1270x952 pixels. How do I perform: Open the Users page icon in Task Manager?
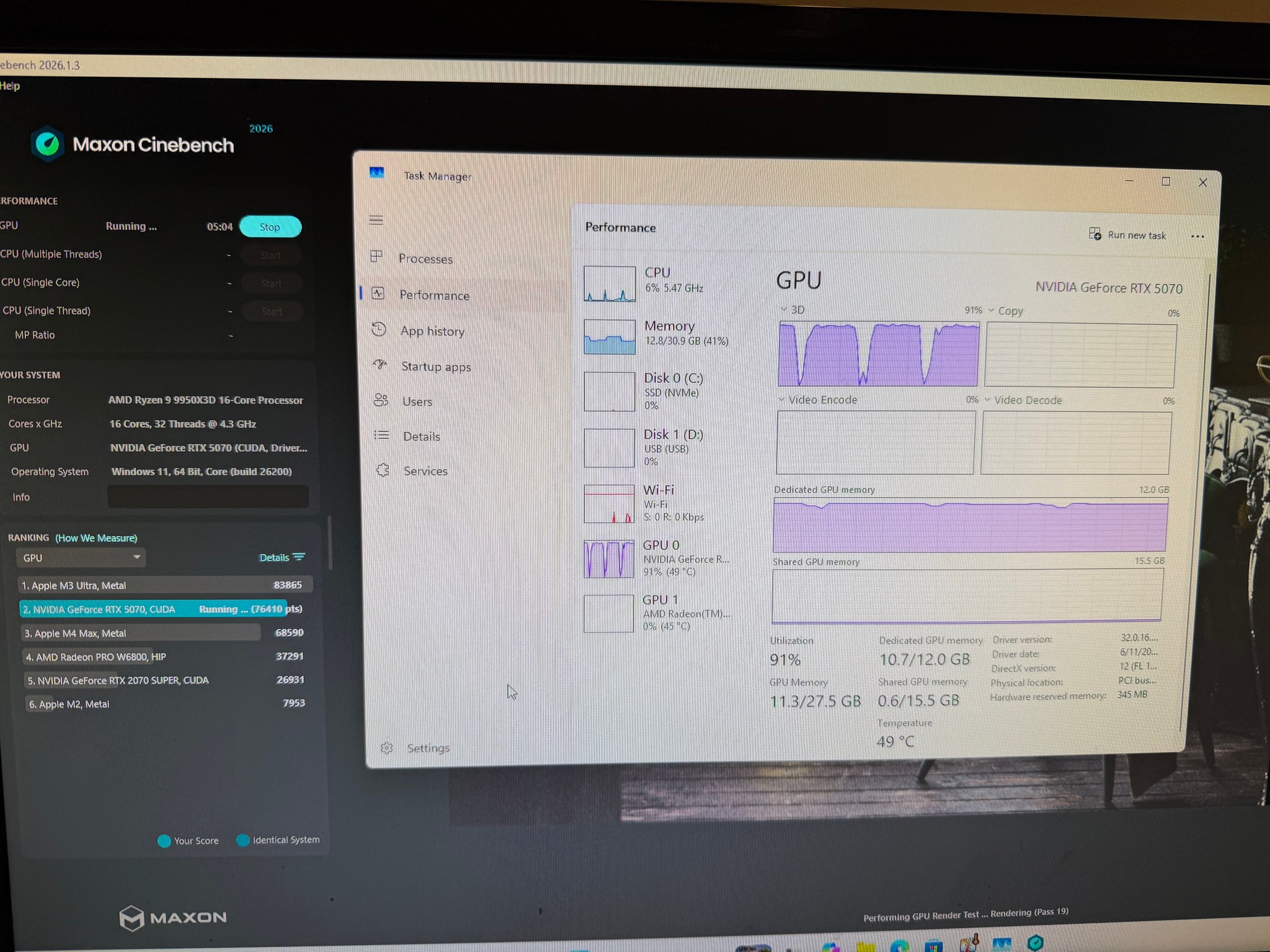coord(381,400)
